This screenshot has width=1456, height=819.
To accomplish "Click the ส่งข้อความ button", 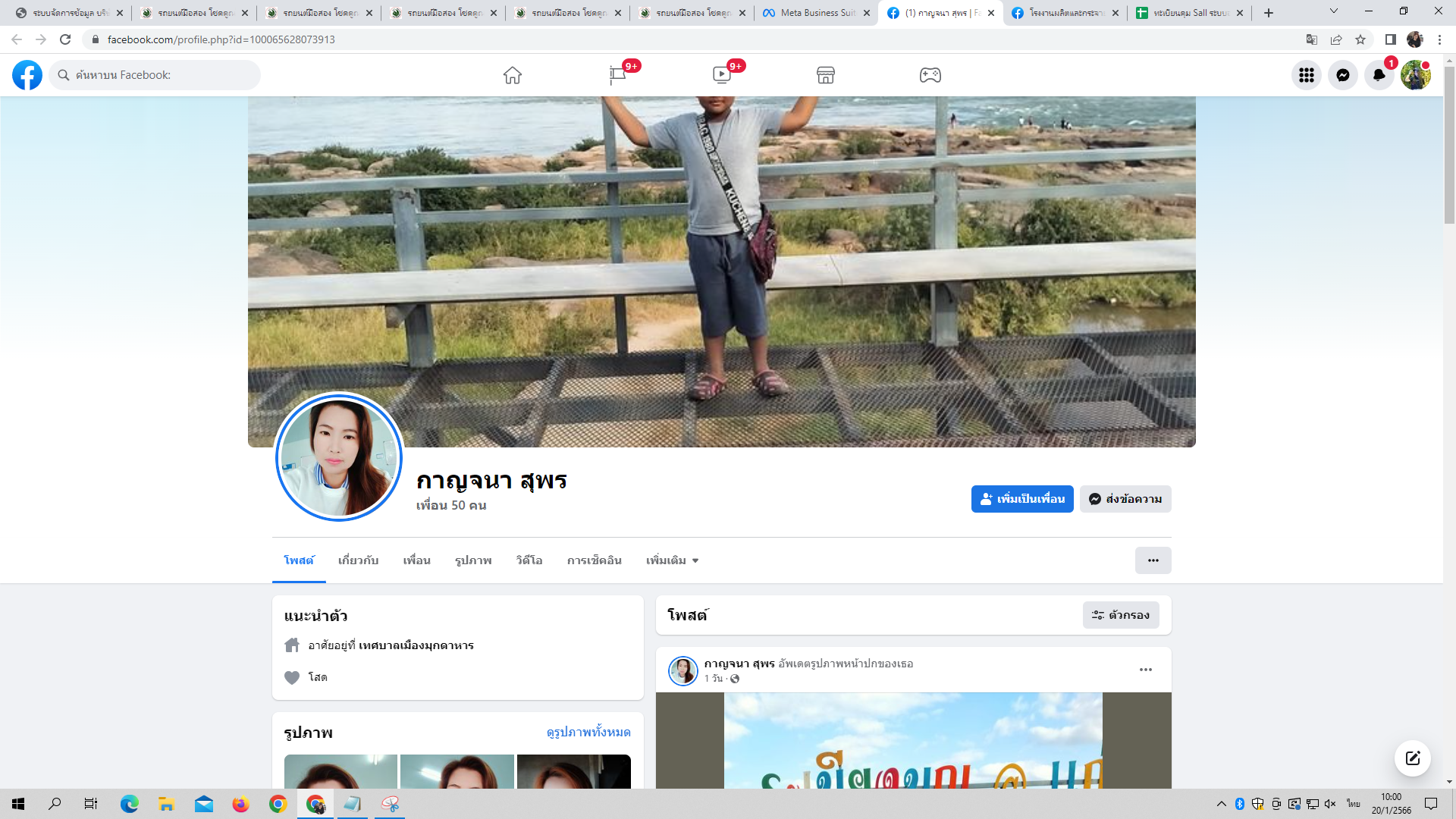I will 1125,499.
